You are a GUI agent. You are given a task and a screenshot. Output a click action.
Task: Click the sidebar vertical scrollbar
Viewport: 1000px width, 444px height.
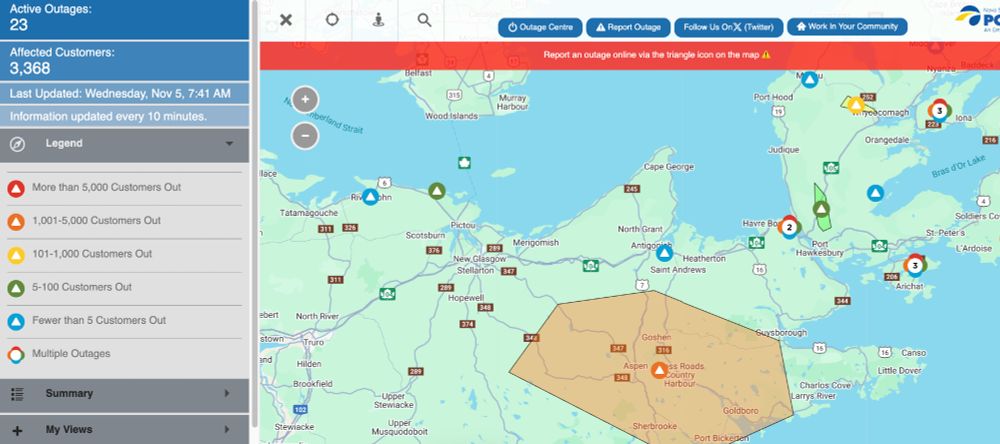click(x=254, y=214)
